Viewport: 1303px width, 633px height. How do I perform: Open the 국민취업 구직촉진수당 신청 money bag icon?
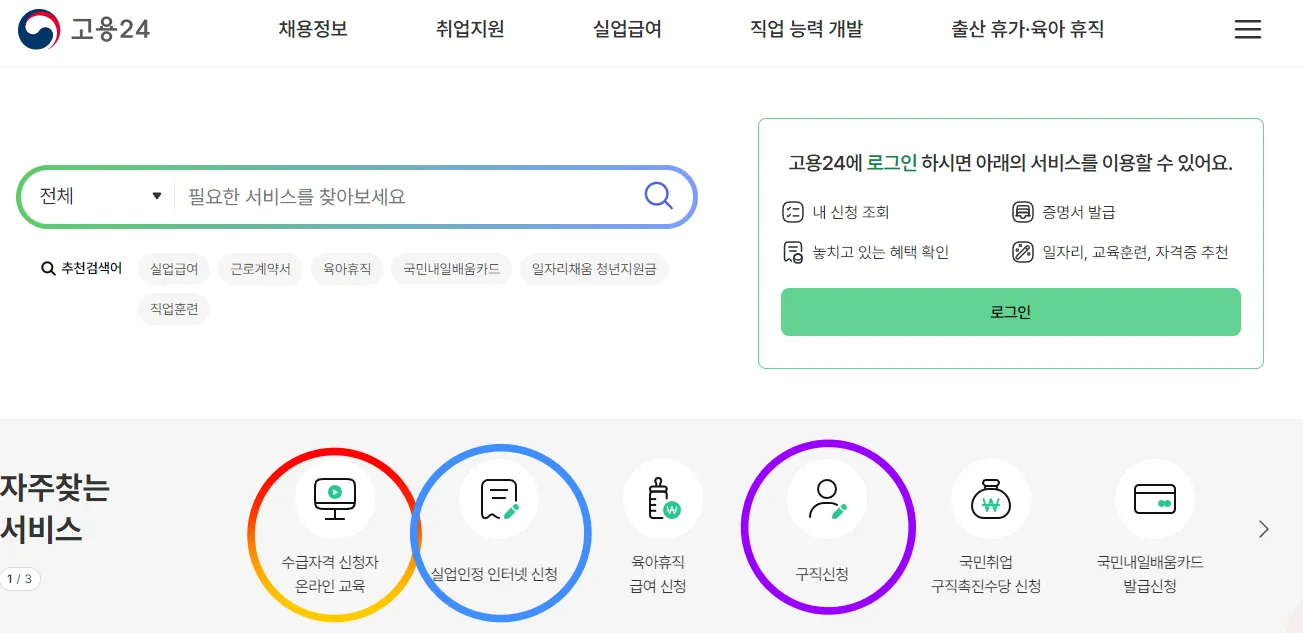click(991, 495)
